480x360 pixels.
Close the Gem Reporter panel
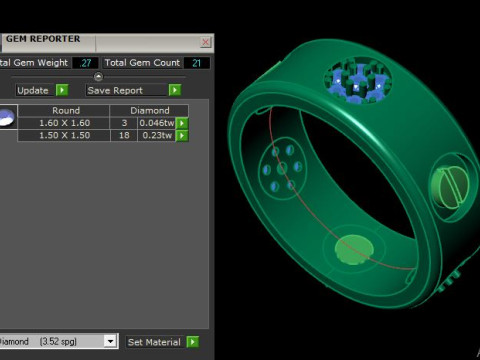(206, 42)
